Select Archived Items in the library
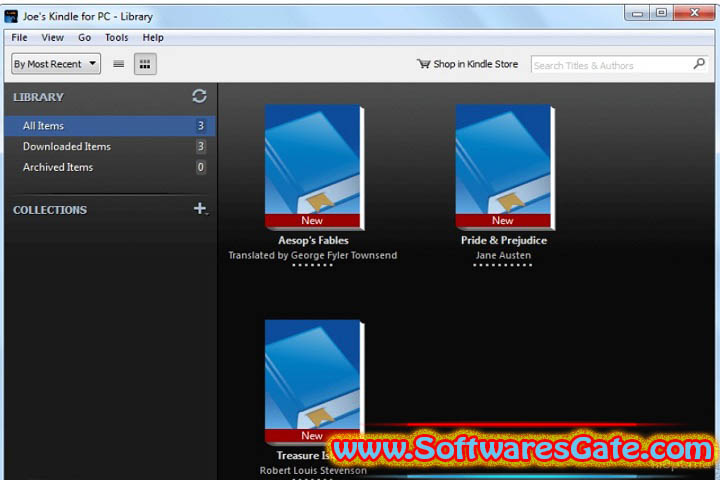The height and width of the screenshot is (480, 720). (109, 167)
